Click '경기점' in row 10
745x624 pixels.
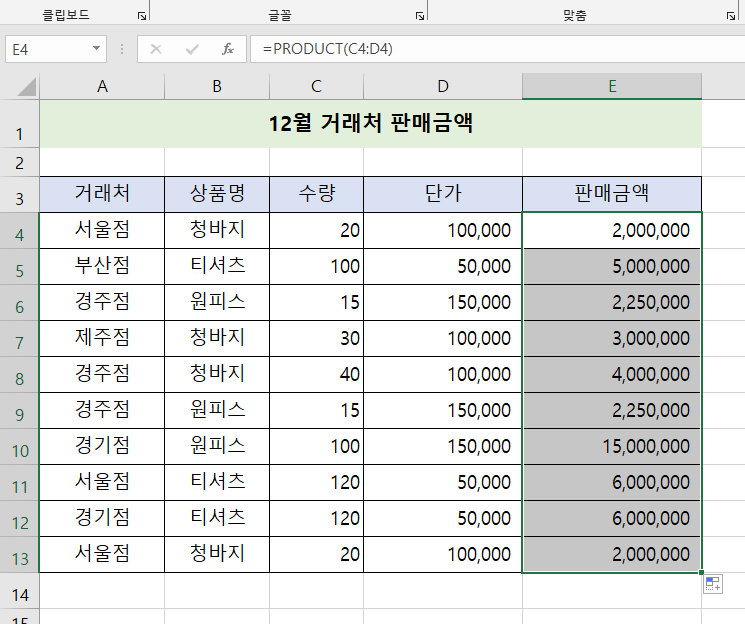tap(102, 447)
